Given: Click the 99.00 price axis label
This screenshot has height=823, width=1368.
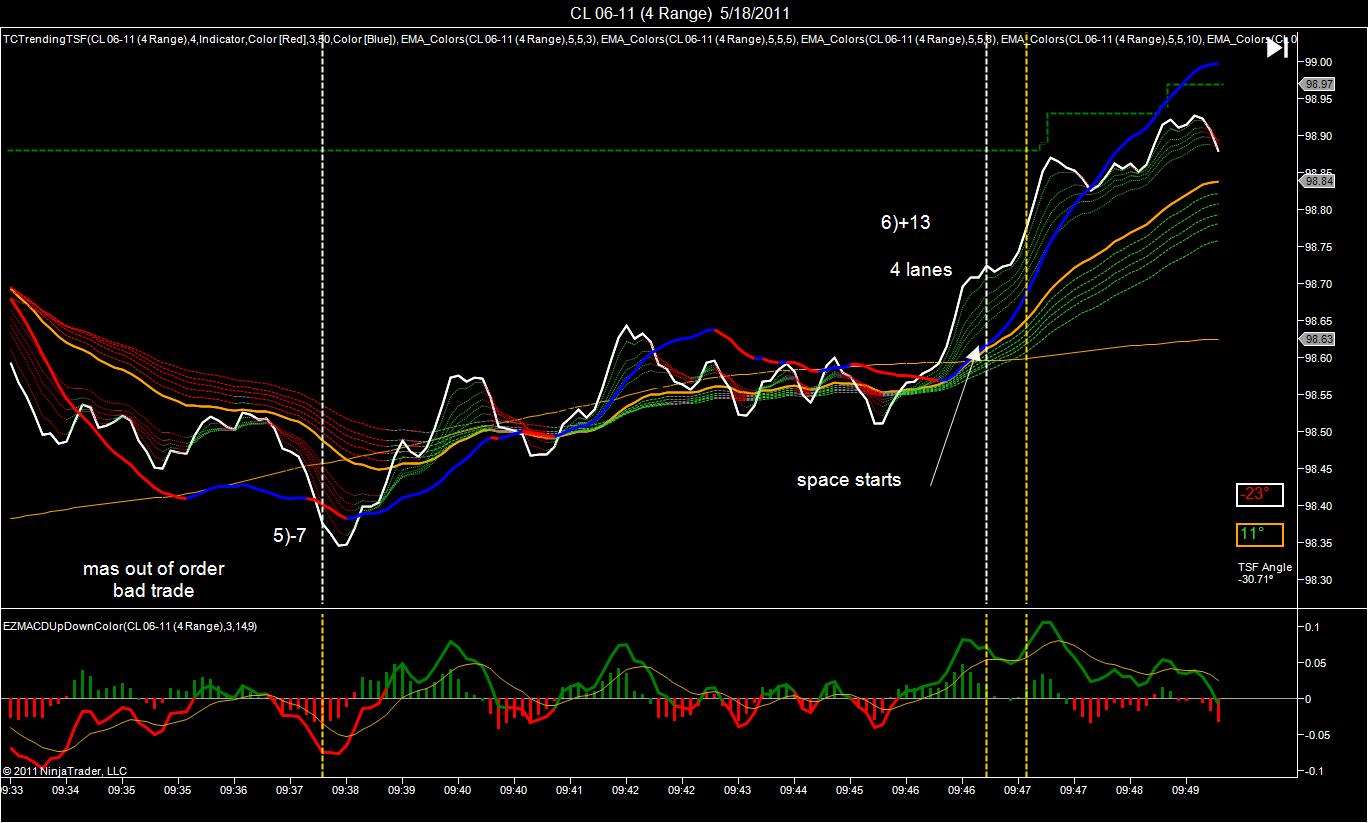Looking at the screenshot, I should point(1319,62).
